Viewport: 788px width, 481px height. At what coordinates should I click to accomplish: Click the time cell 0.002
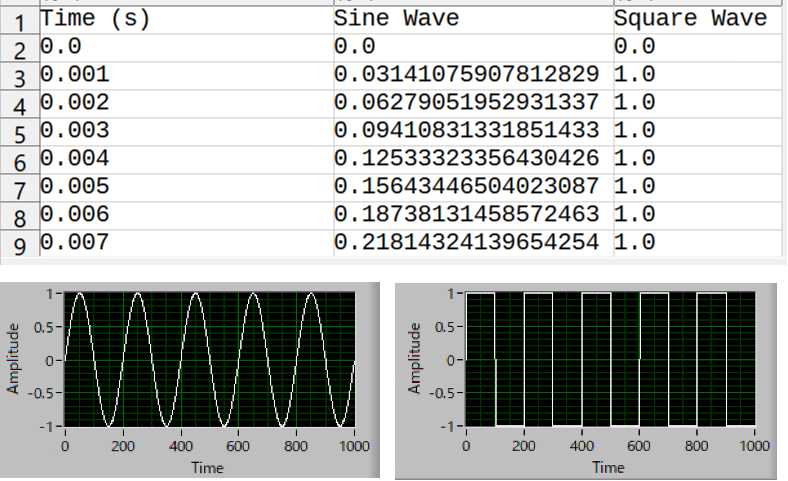point(186,105)
